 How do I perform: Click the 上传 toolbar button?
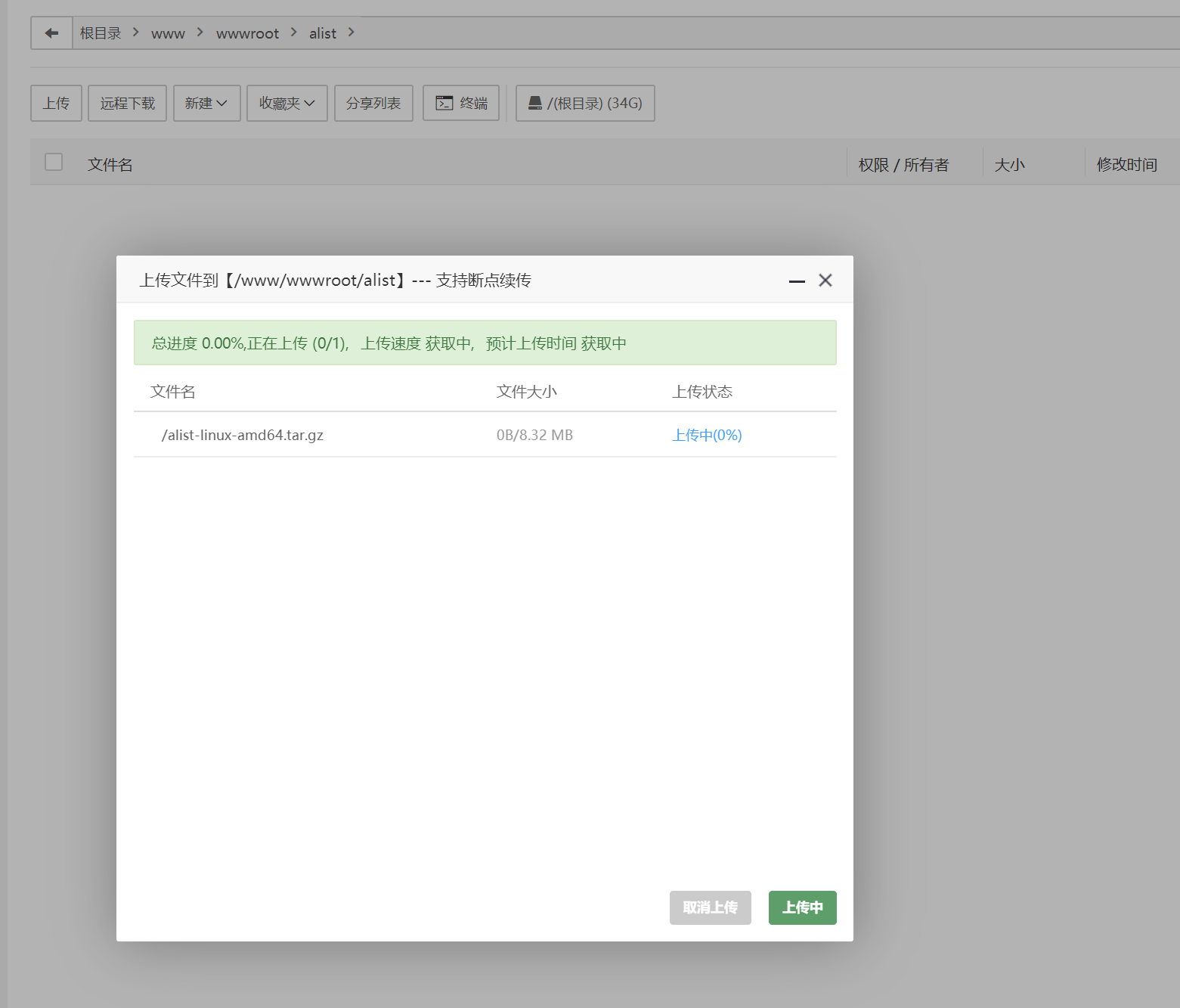pos(56,103)
